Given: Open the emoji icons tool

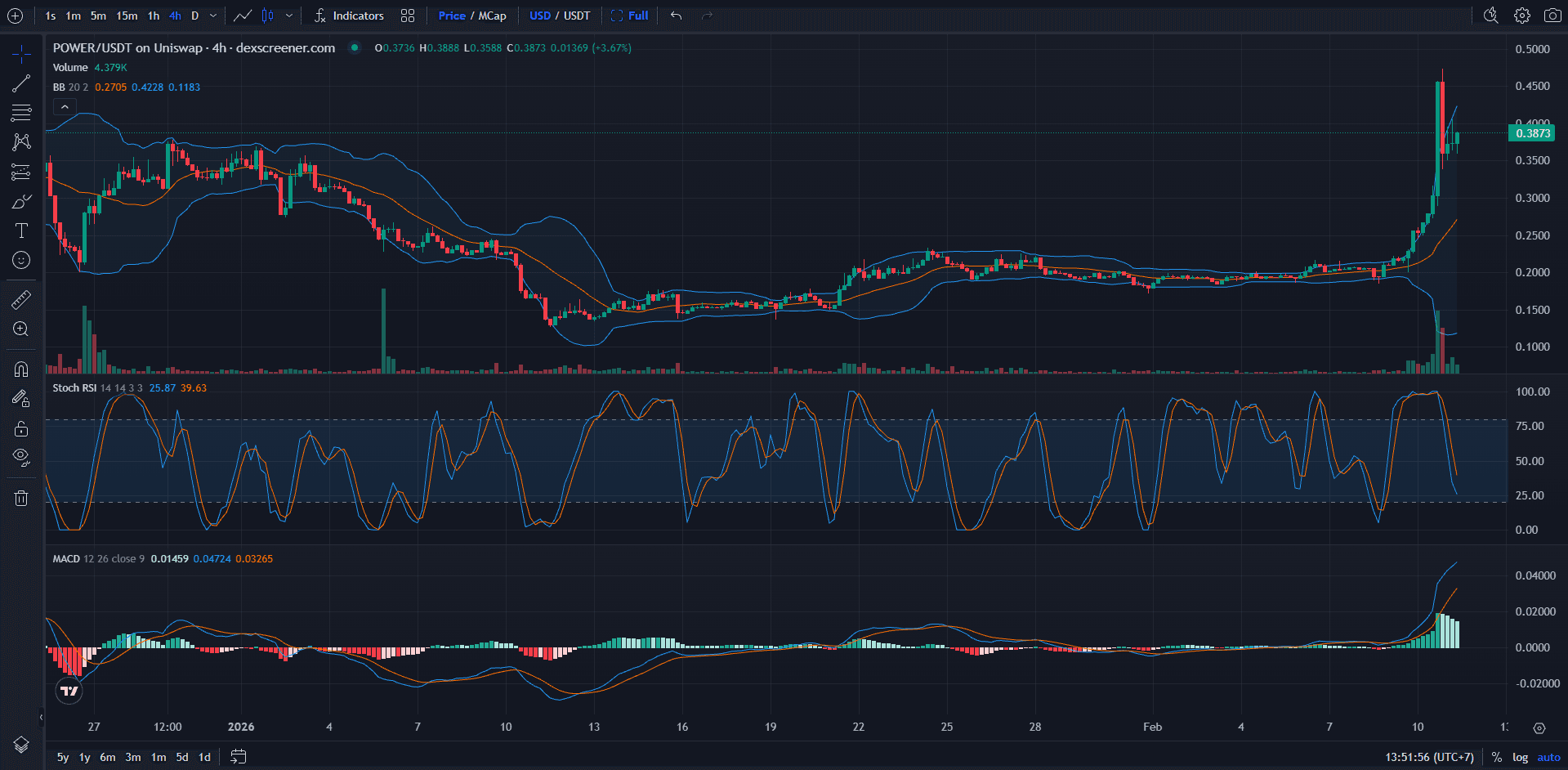Looking at the screenshot, I should tap(21, 260).
